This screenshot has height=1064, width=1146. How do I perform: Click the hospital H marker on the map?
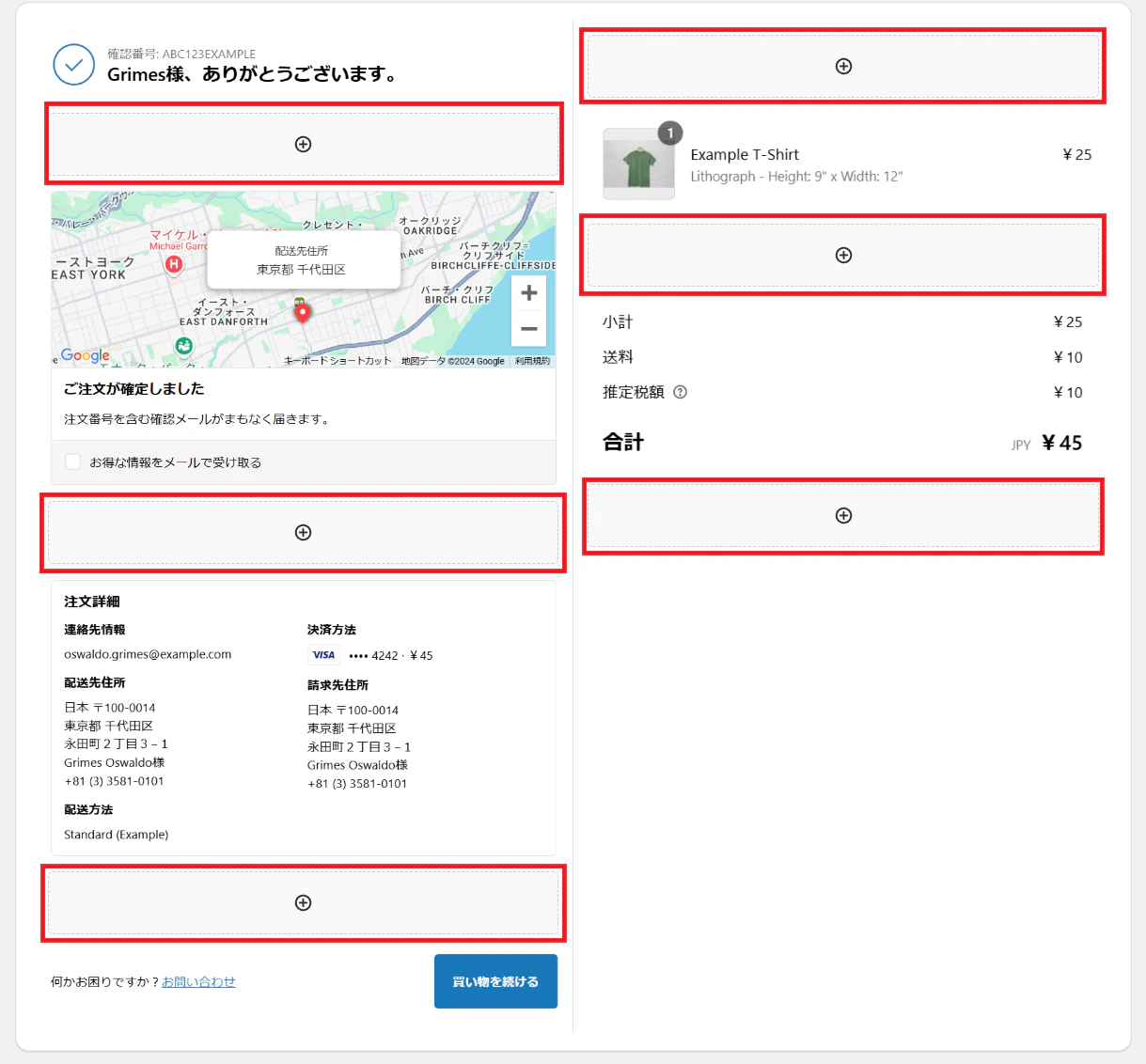coord(174,265)
